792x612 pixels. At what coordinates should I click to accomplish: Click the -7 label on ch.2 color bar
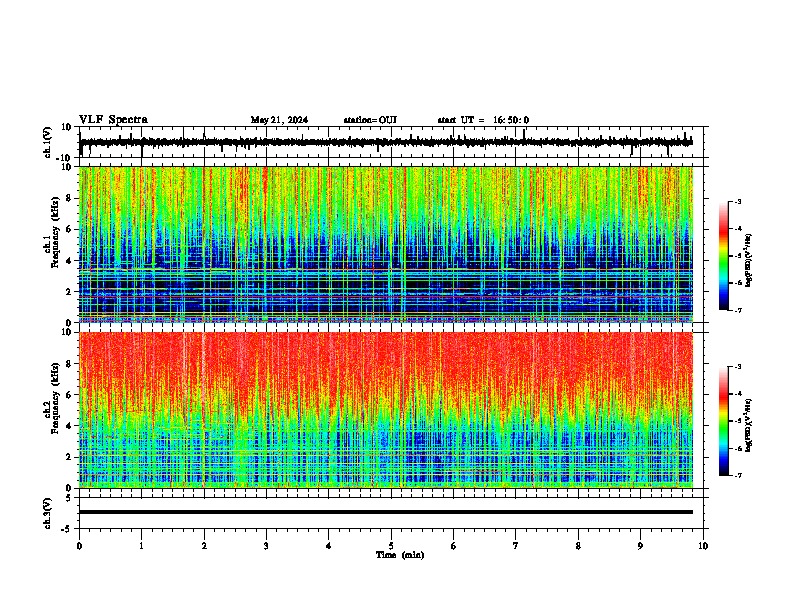(x=738, y=475)
